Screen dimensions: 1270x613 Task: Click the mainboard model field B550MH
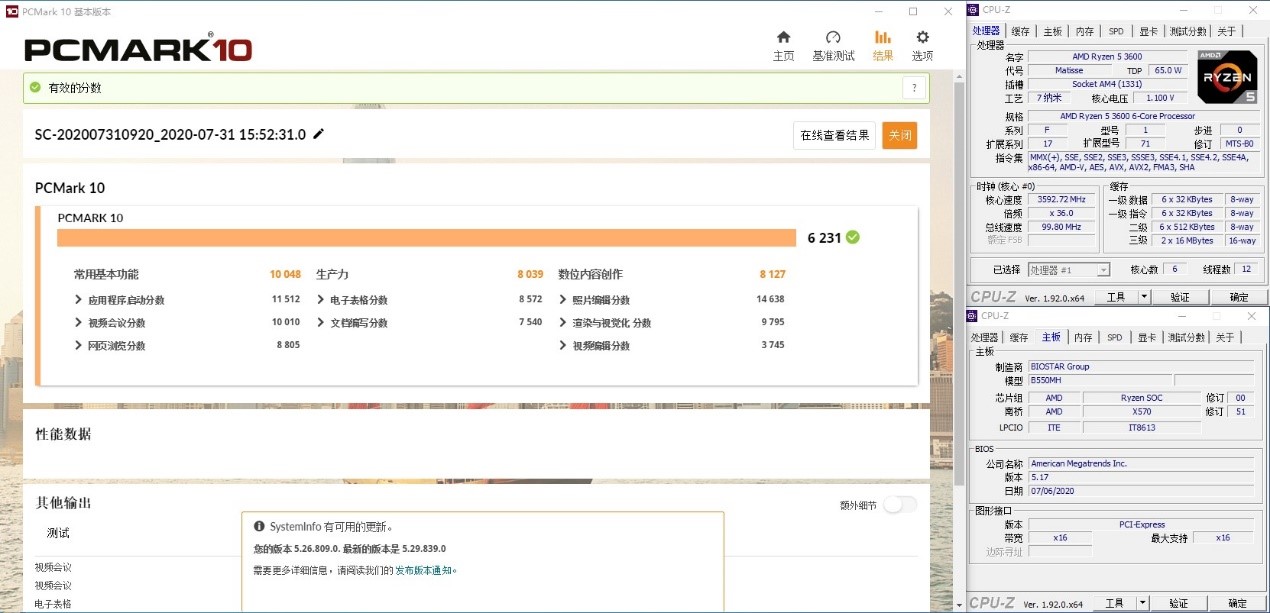1099,381
